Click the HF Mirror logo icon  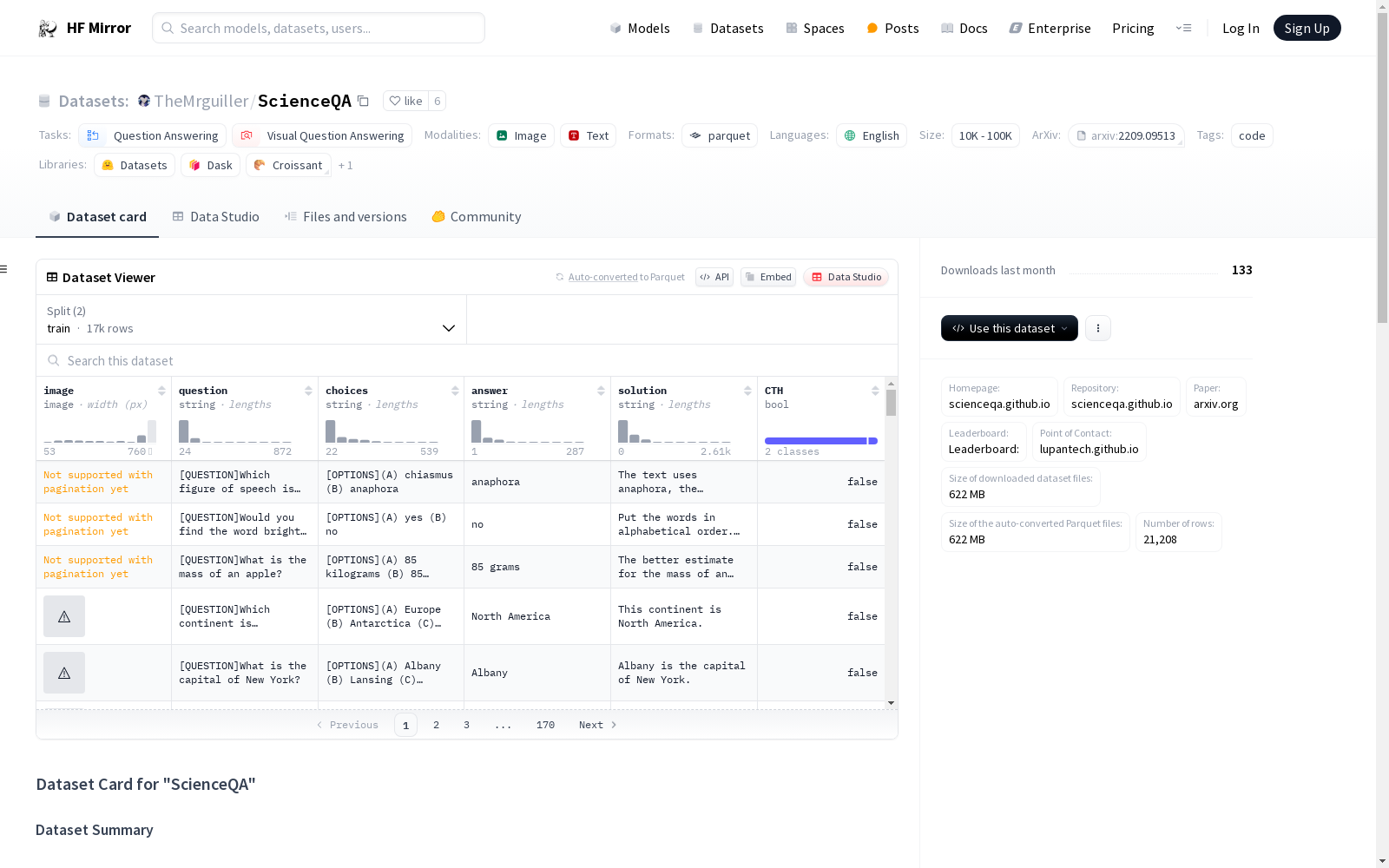coord(48,29)
